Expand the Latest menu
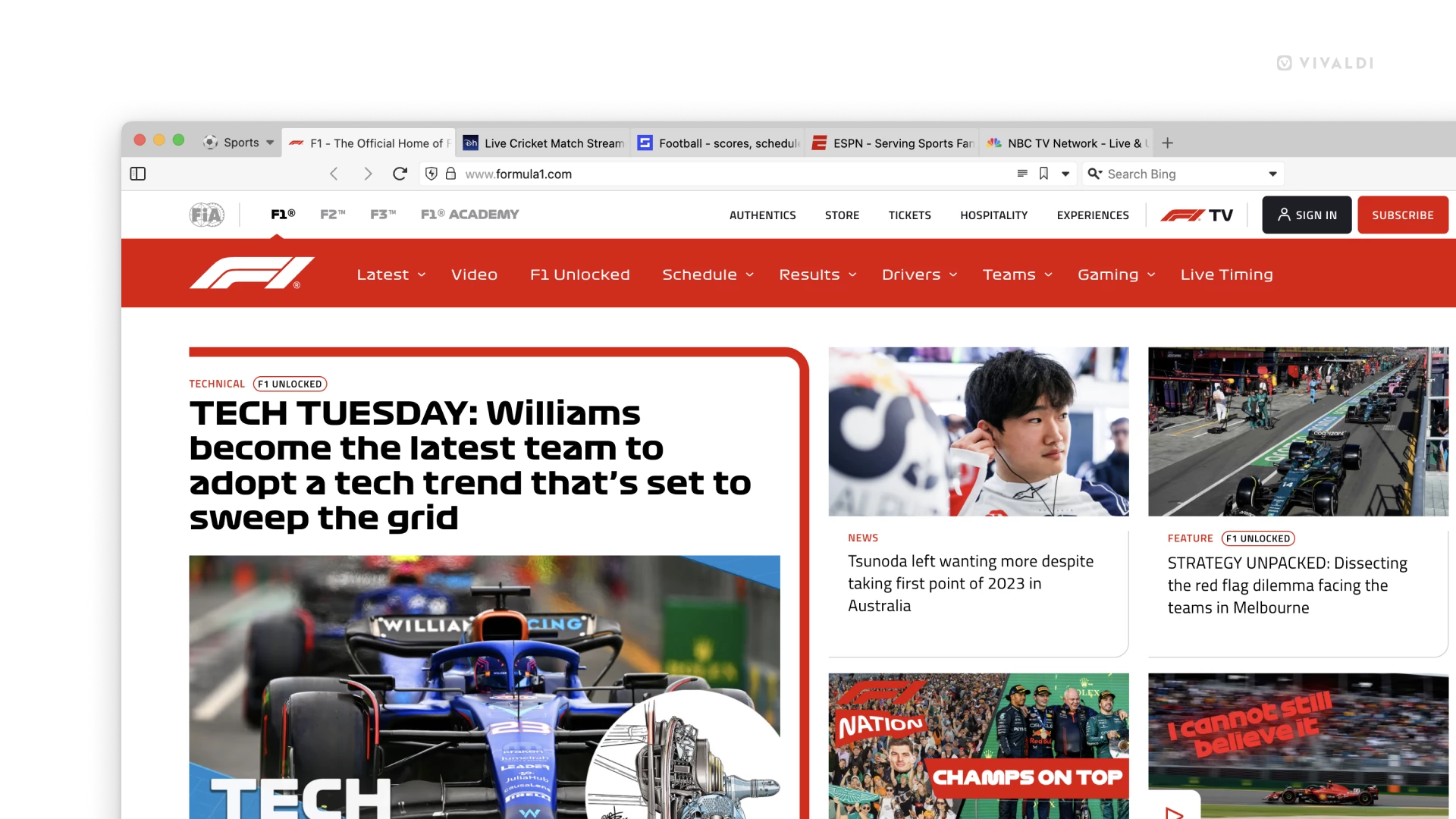Image resolution: width=1456 pixels, height=819 pixels. [x=391, y=275]
